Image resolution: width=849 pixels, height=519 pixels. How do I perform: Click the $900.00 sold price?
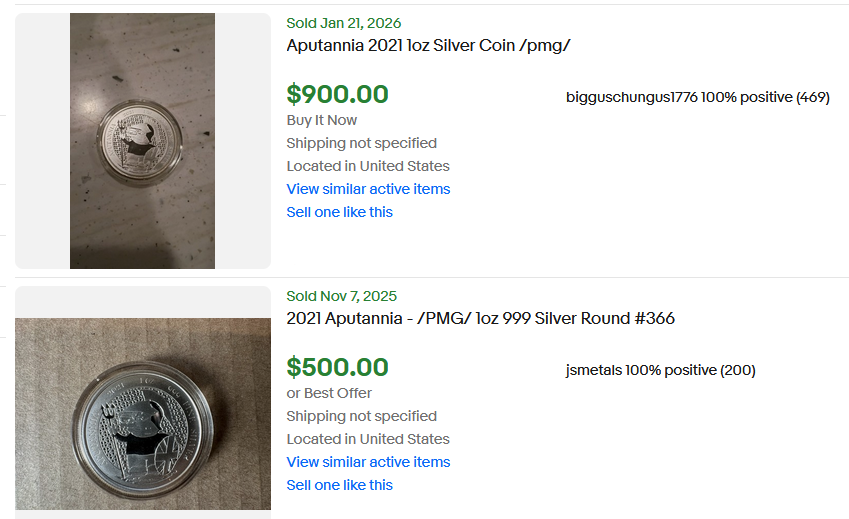337,94
